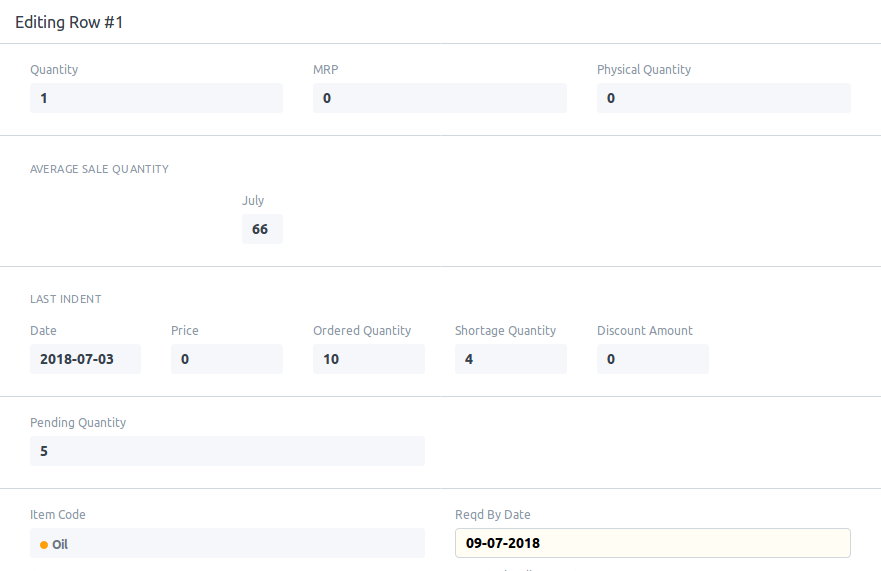Select the Last Indent date 2018-07-03 field
Image resolution: width=881 pixels, height=571 pixels.
point(85,359)
